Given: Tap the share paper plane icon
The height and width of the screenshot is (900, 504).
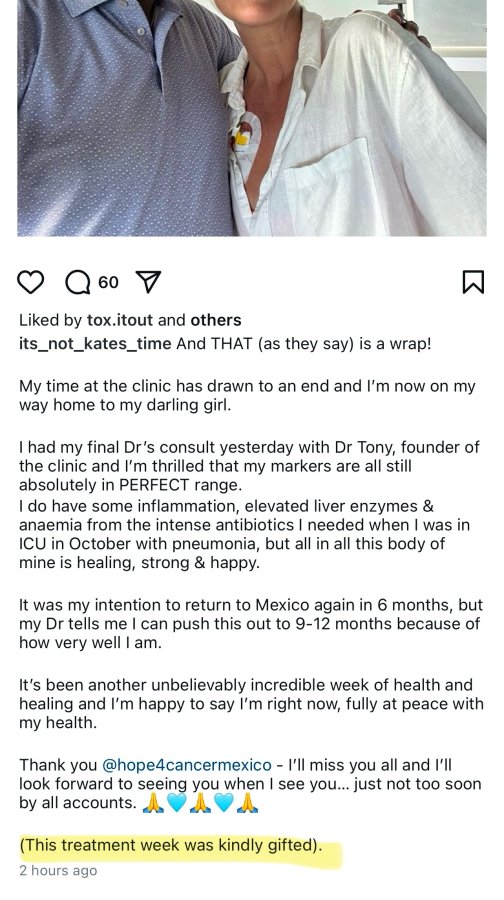Looking at the screenshot, I should point(148,282).
